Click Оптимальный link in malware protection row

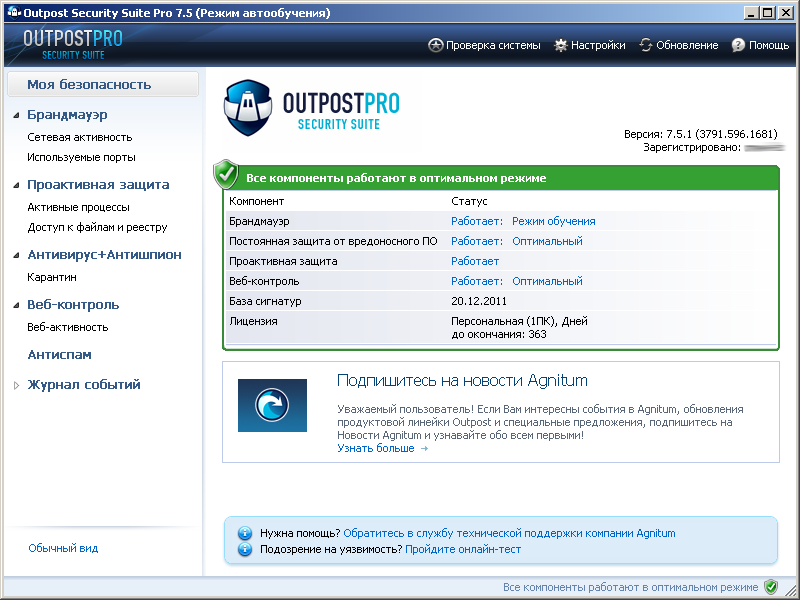pos(547,241)
